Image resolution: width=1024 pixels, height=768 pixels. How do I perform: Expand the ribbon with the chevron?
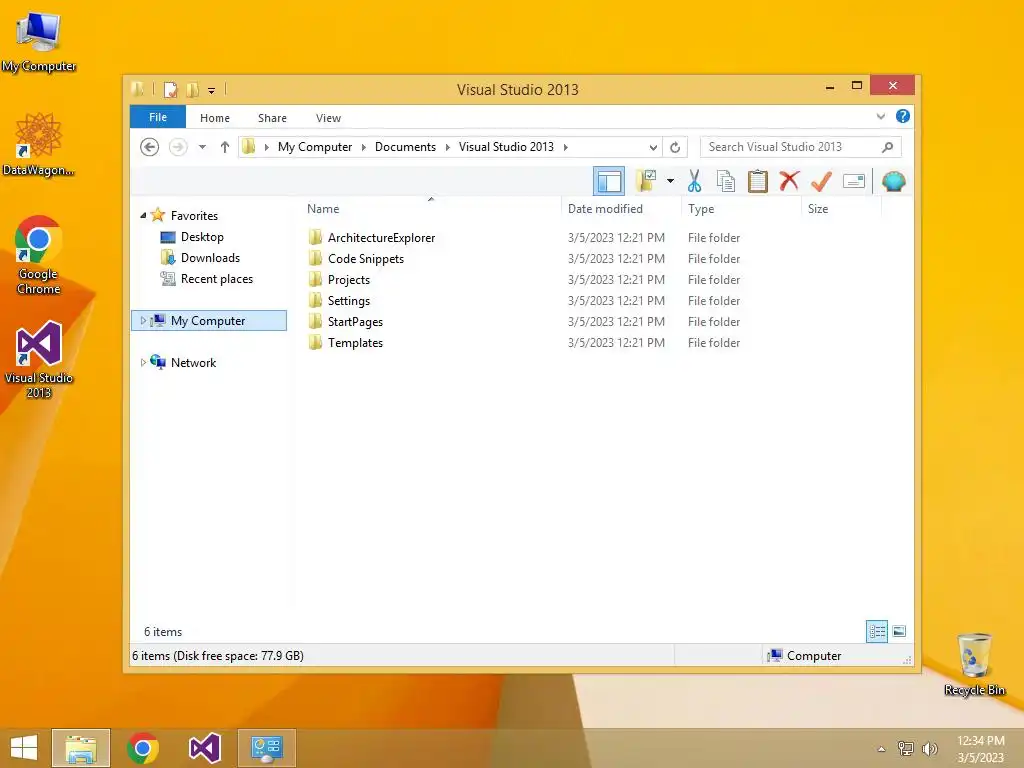click(880, 116)
